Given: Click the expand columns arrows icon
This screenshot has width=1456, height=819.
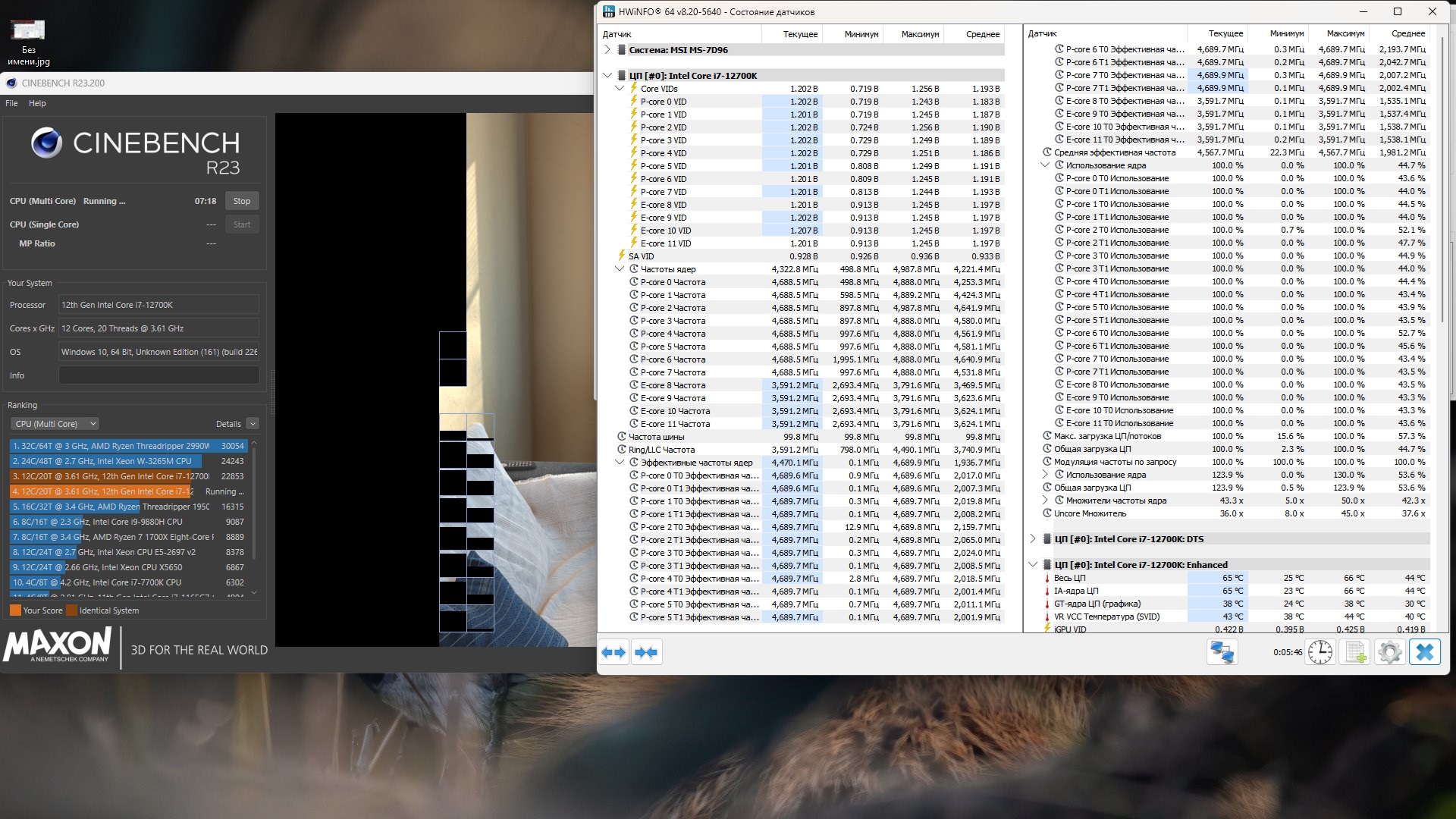Looking at the screenshot, I should tap(613, 652).
